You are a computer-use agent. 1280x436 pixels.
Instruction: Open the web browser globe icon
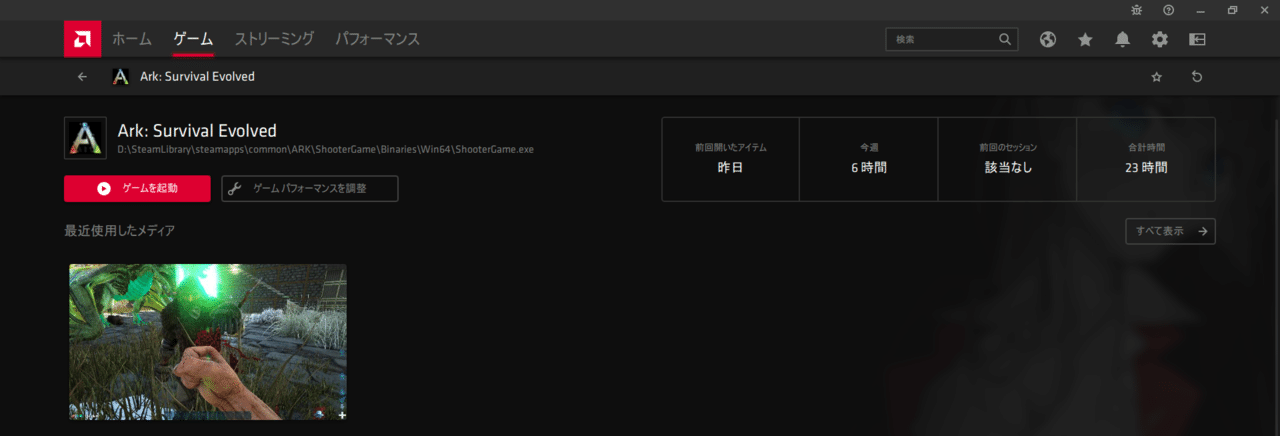(1048, 39)
